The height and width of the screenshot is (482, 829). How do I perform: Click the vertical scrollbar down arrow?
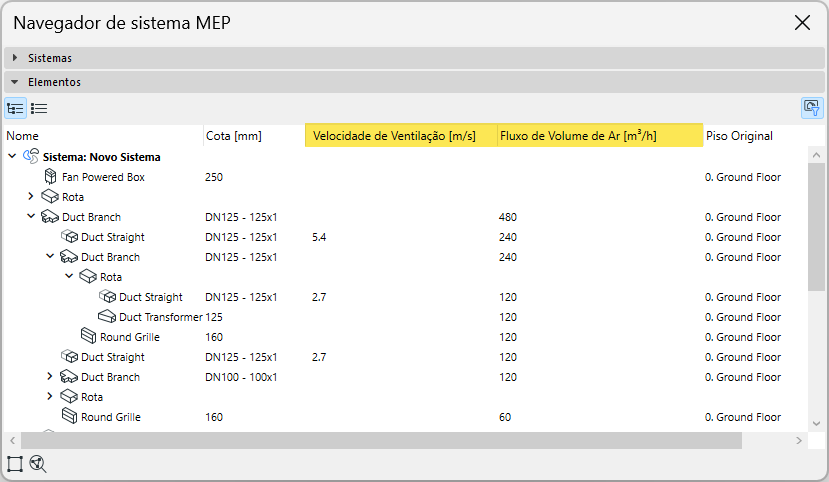point(817,423)
